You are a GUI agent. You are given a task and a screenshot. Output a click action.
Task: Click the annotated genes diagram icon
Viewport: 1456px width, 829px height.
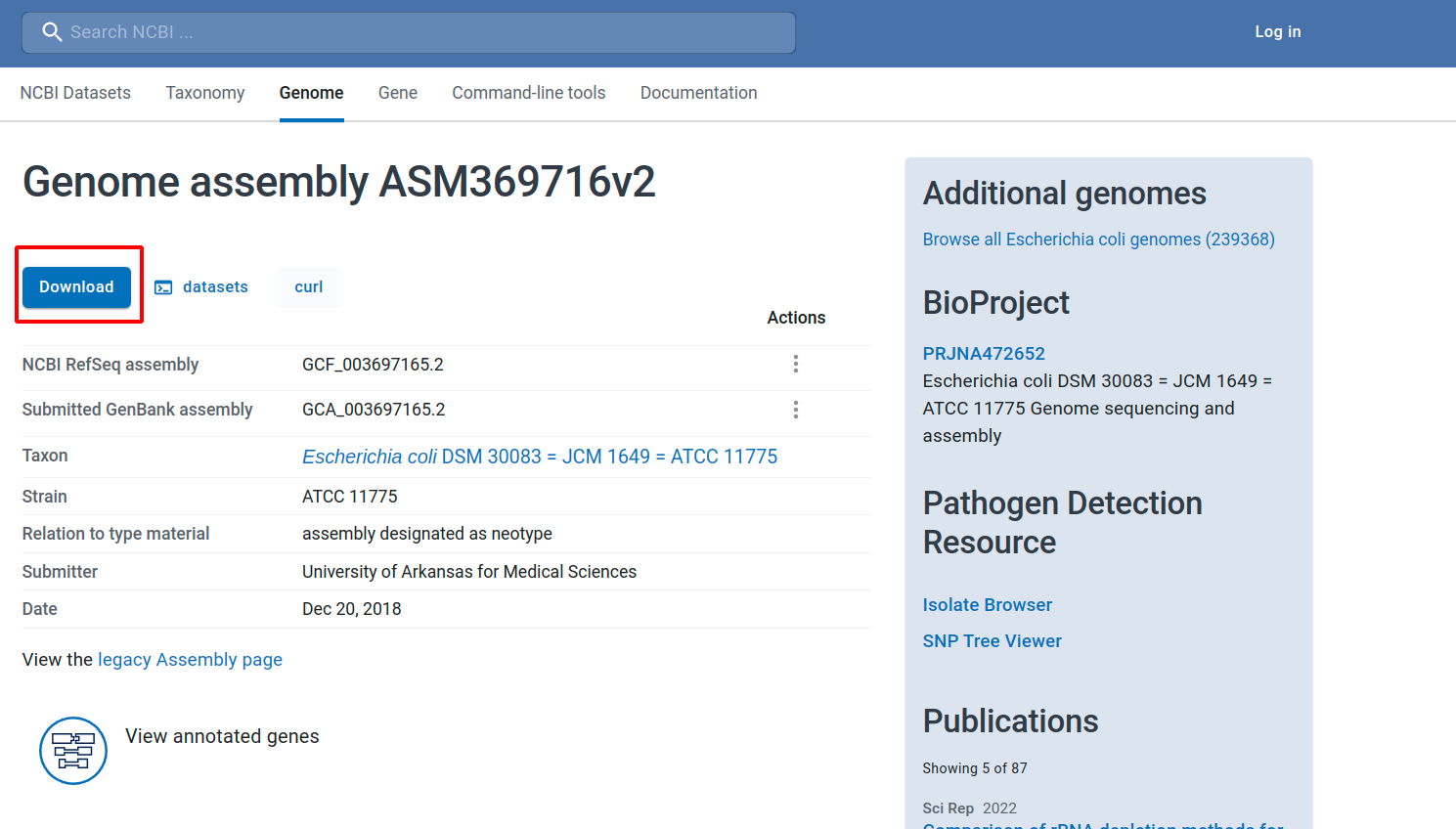click(x=73, y=751)
